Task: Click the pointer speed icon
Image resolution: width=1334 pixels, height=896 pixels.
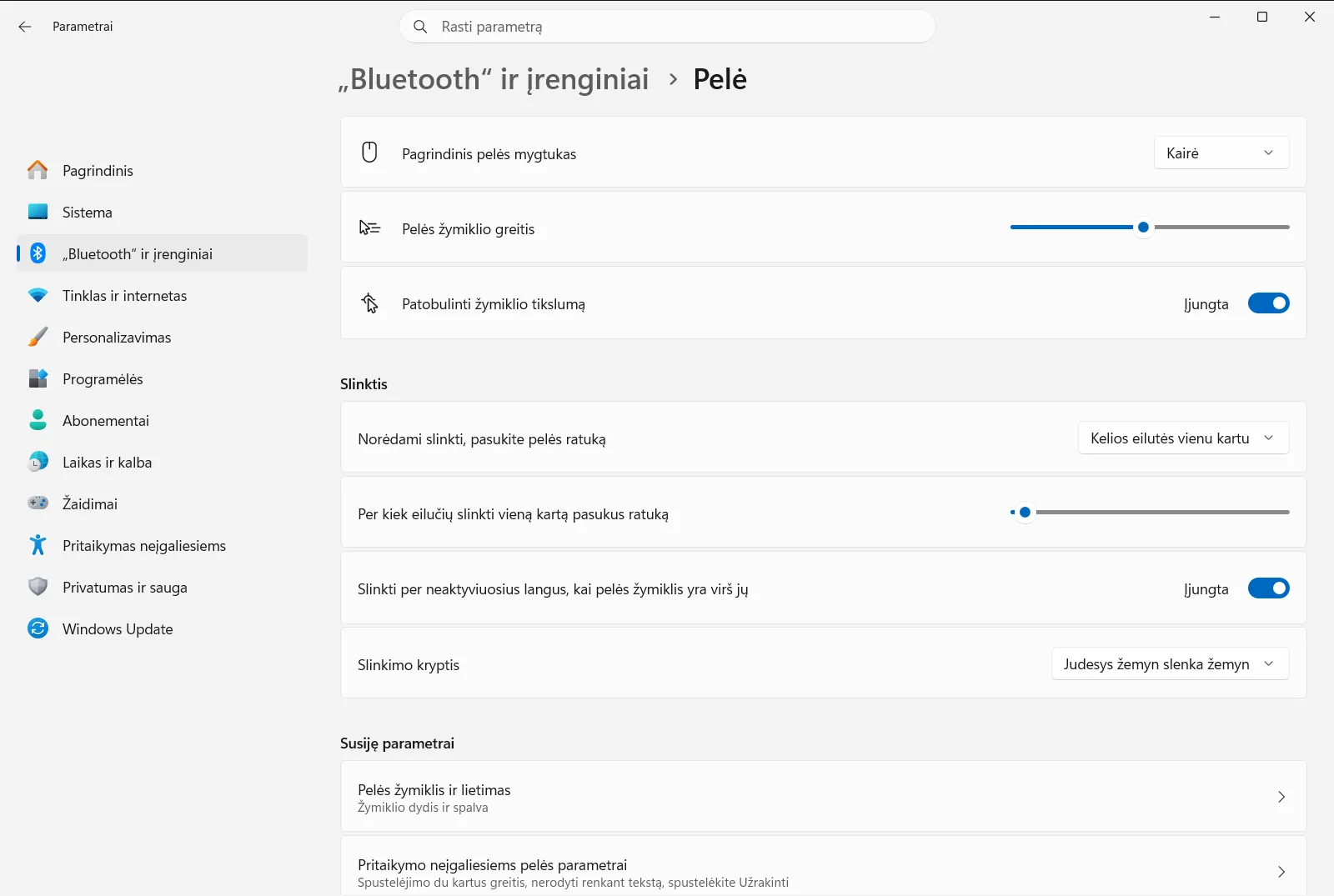Action: point(369,228)
